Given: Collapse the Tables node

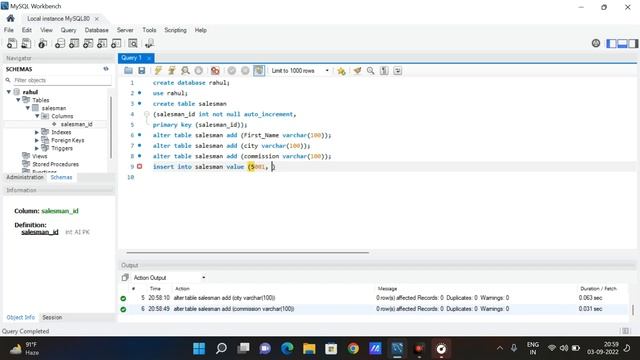Looking at the screenshot, I should [18, 100].
